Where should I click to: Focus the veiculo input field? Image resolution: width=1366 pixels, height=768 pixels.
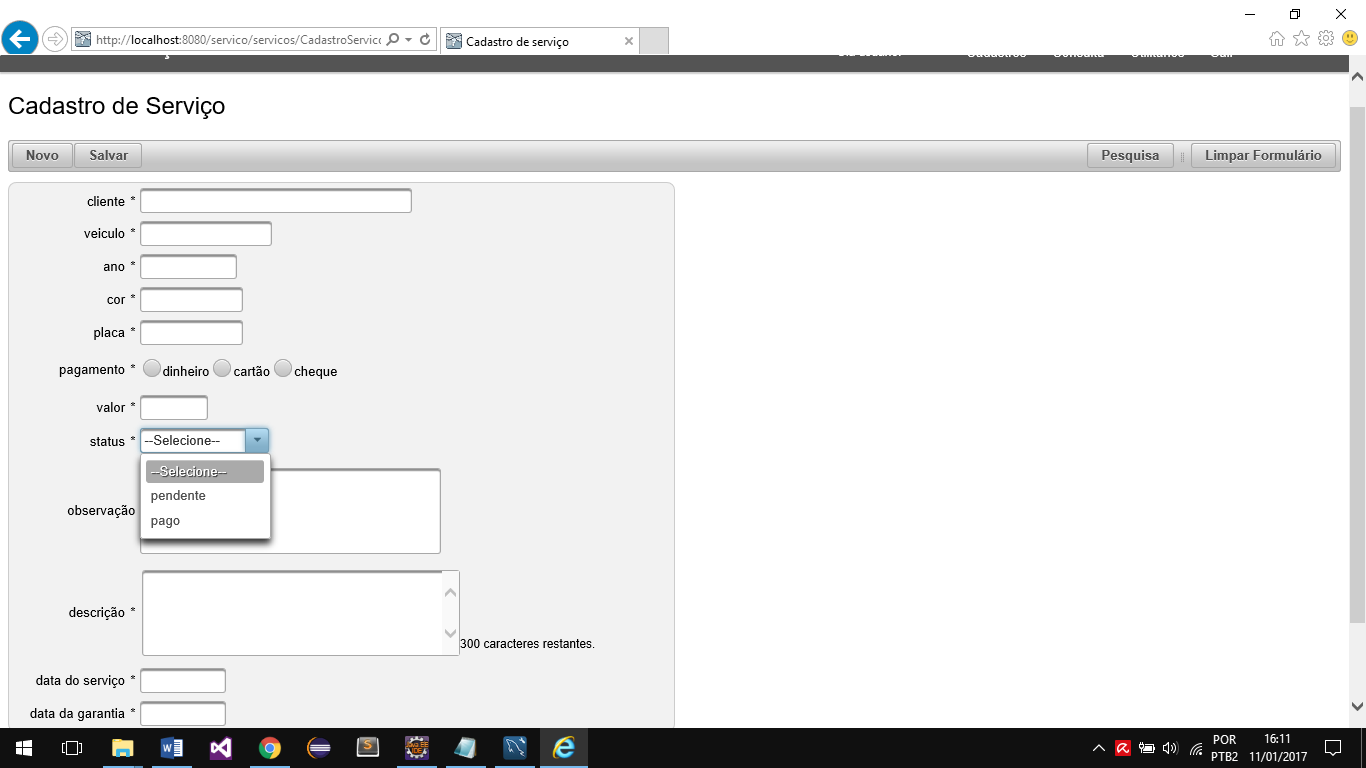[x=206, y=234]
